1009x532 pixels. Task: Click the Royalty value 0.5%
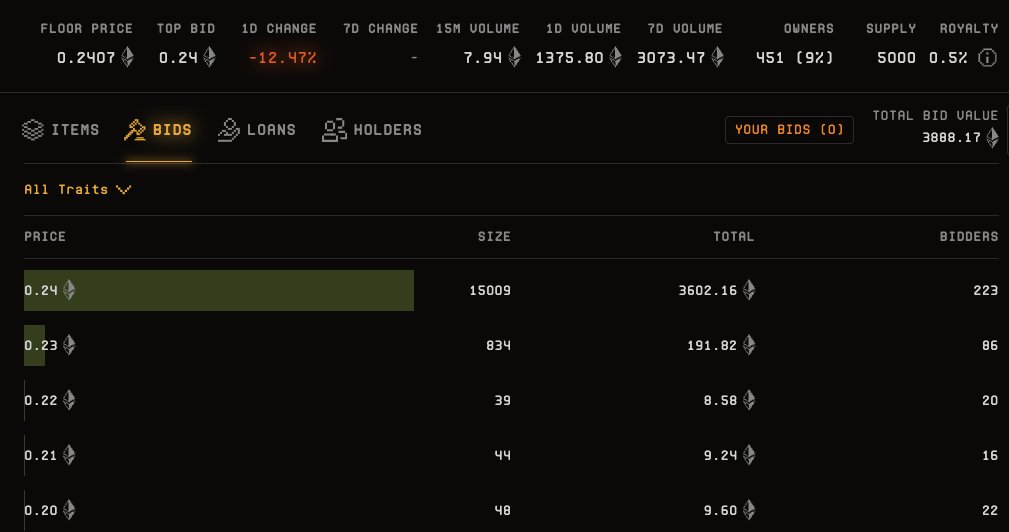948,58
